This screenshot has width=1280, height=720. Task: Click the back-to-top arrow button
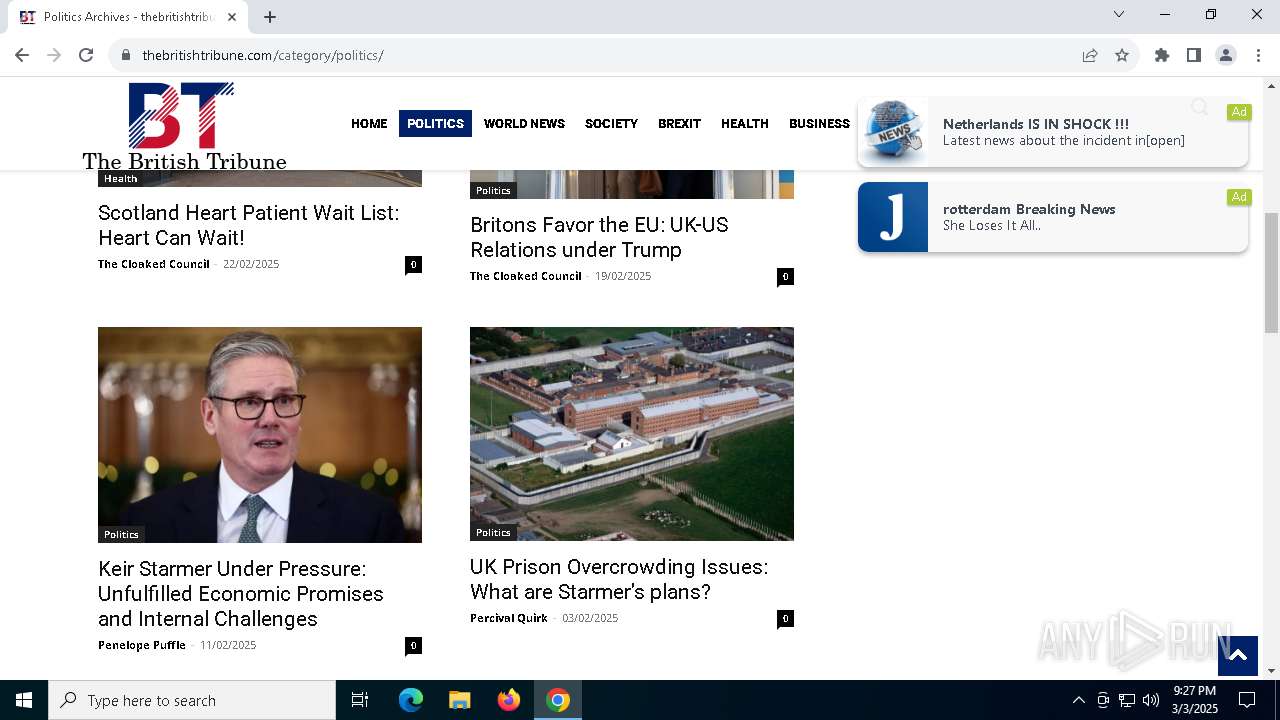coord(1237,655)
